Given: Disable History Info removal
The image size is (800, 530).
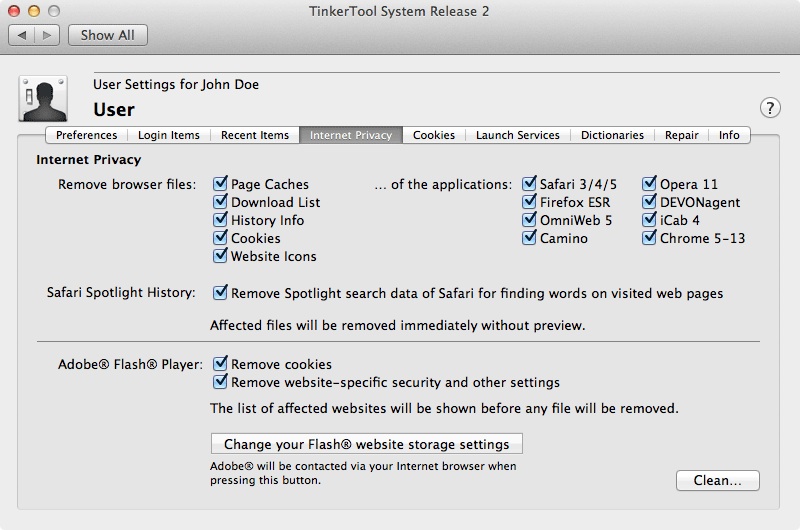Looking at the screenshot, I should click(x=221, y=220).
